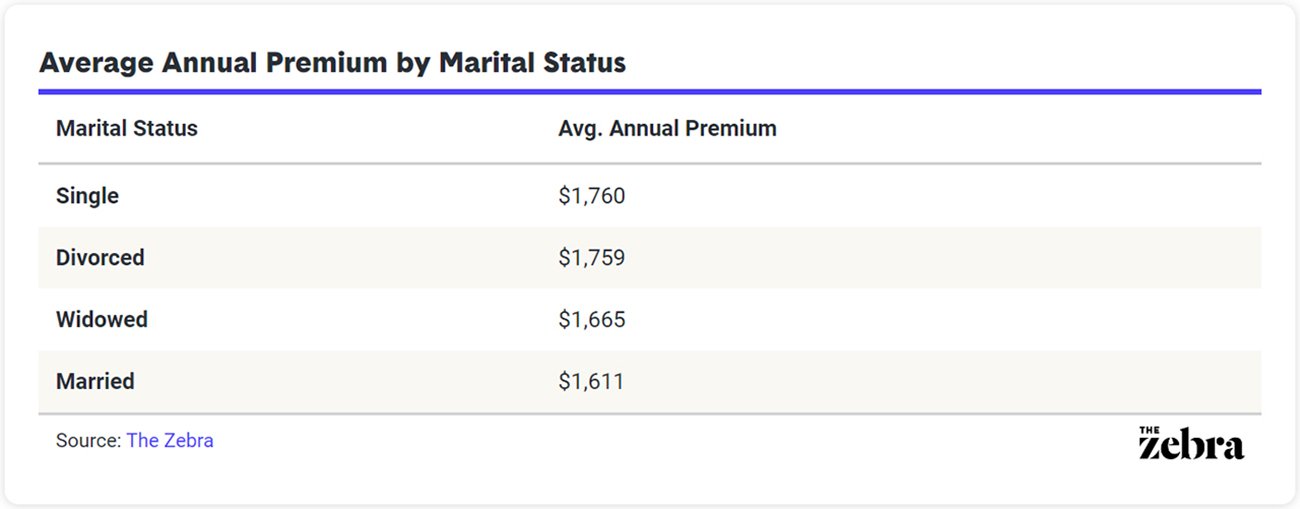Select the Divorced row label
The height and width of the screenshot is (509, 1300).
point(100,258)
